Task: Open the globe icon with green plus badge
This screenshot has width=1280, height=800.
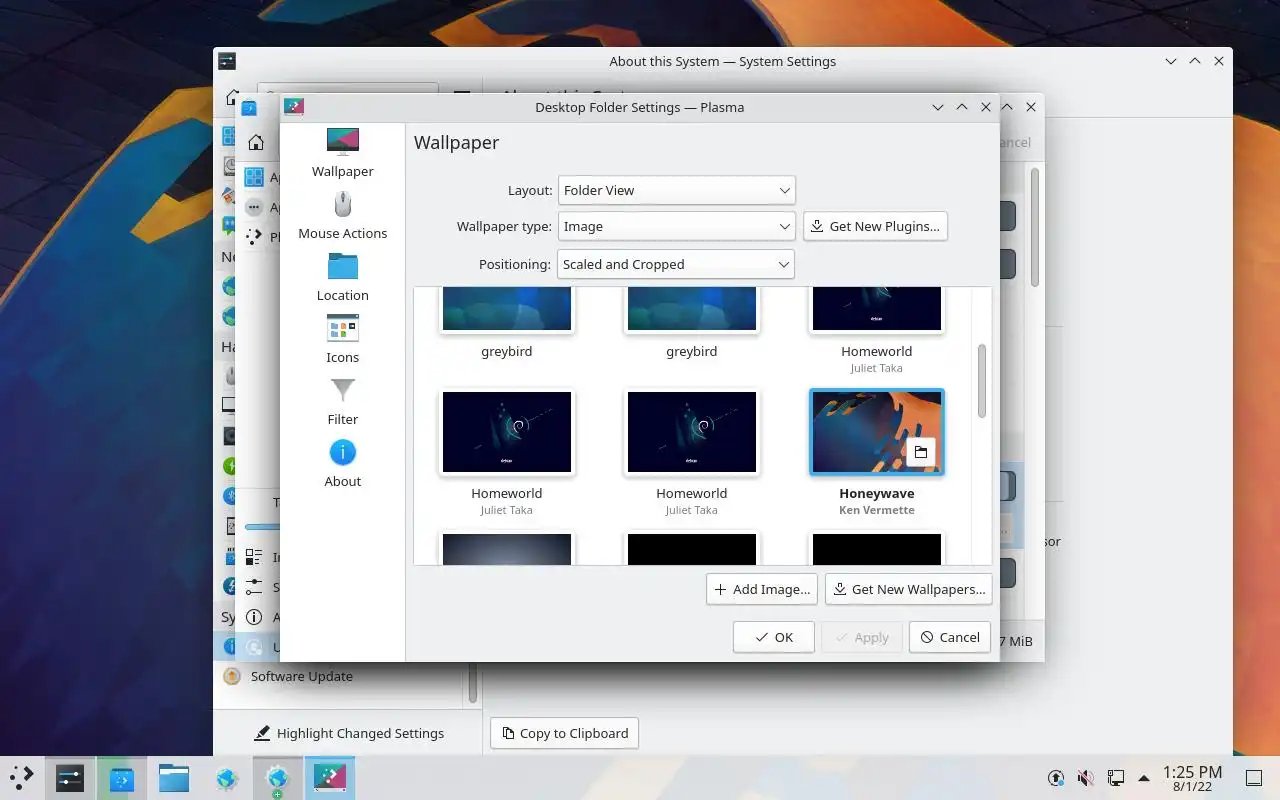Action: coord(277,778)
